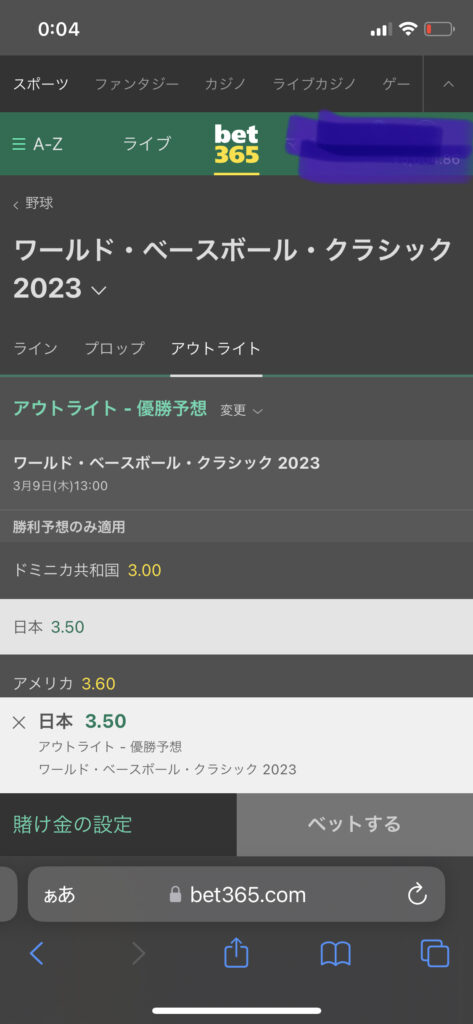Deselect the 日本 3.50 selection
The width and height of the screenshot is (473, 1024).
(236, 627)
